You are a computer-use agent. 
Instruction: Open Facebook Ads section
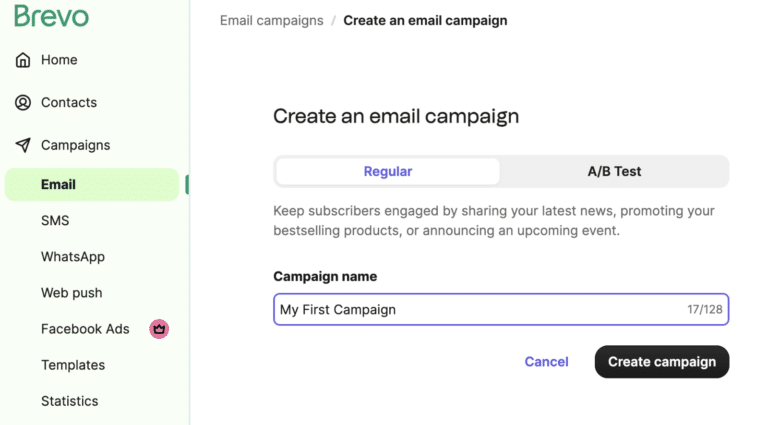(85, 329)
